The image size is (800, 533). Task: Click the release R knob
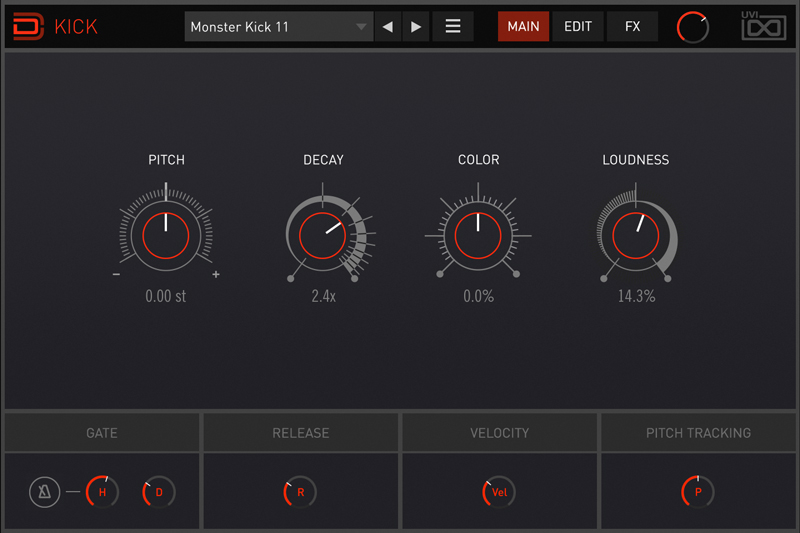(x=300, y=492)
